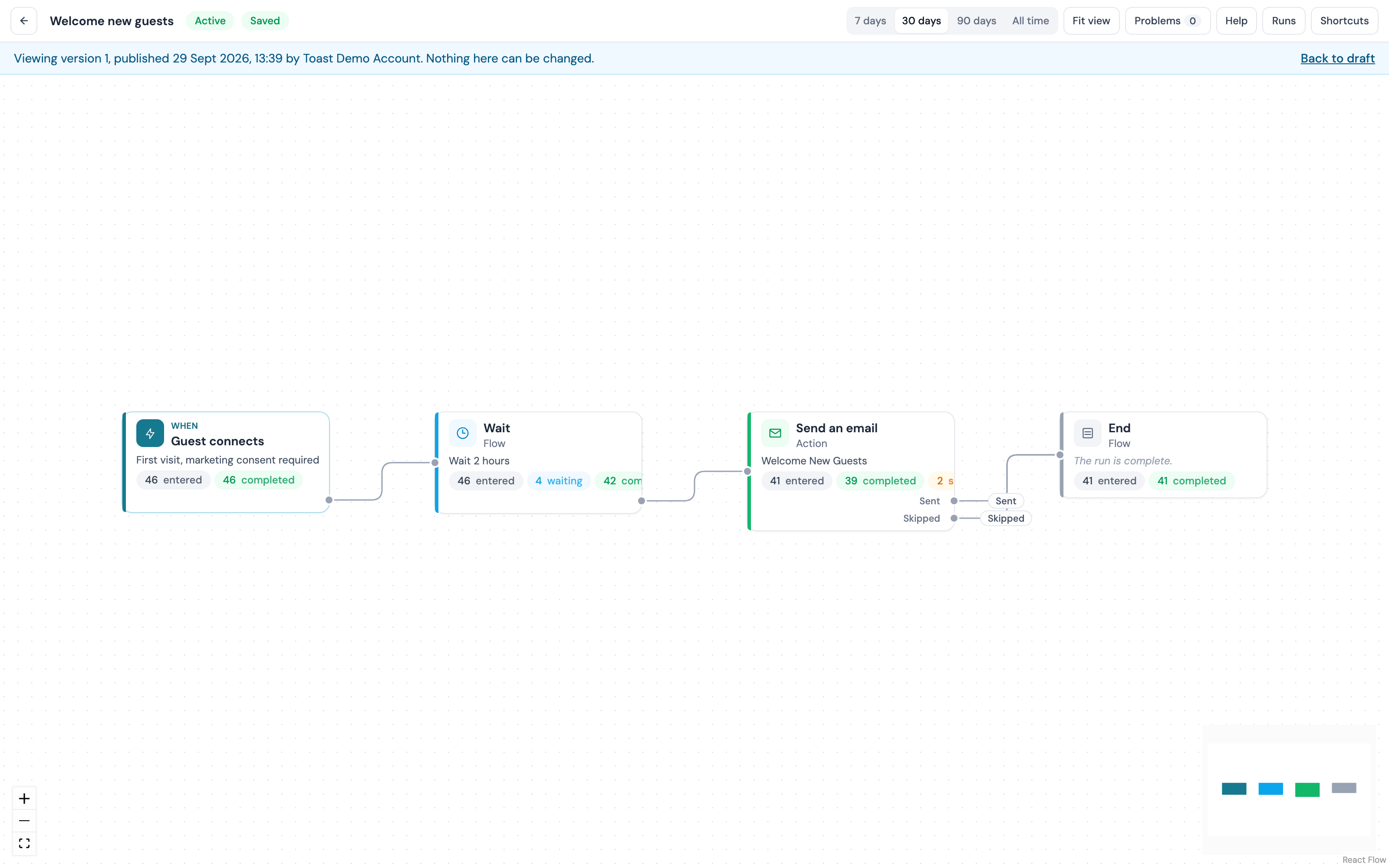
Task: Click the Skipped edge label
Action: tap(1006, 518)
